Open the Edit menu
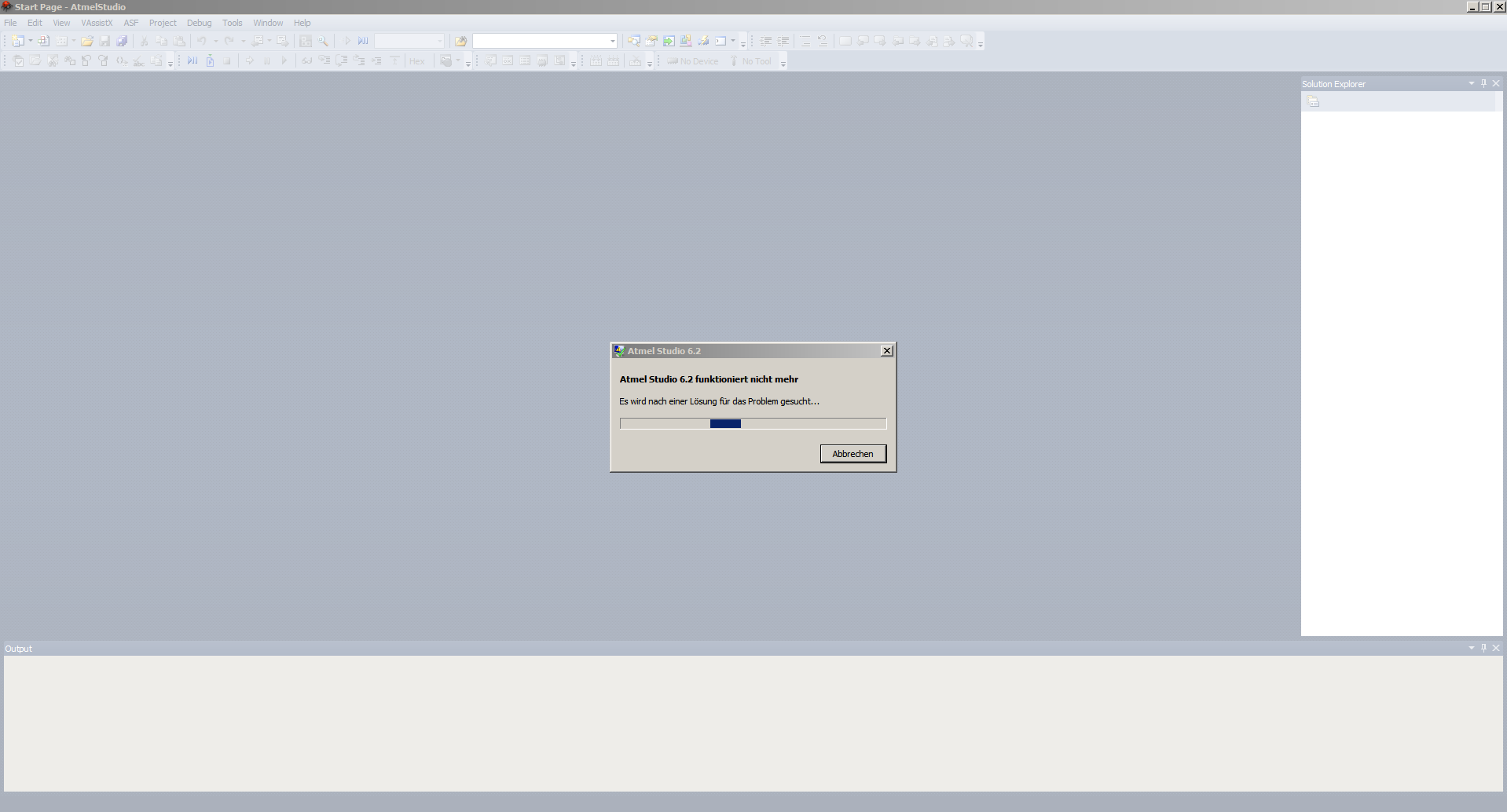 coord(35,23)
